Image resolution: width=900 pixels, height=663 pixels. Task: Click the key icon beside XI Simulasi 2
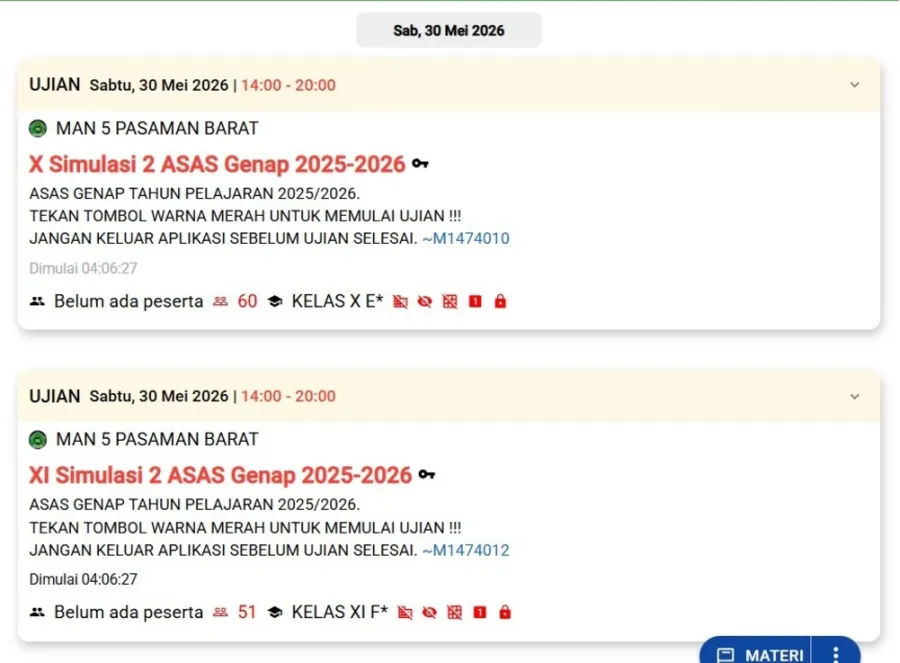pos(426,475)
